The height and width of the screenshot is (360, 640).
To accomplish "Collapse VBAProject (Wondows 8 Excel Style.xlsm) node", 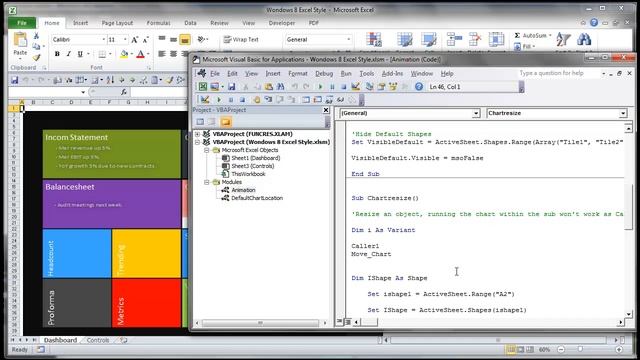I will click(x=198, y=142).
